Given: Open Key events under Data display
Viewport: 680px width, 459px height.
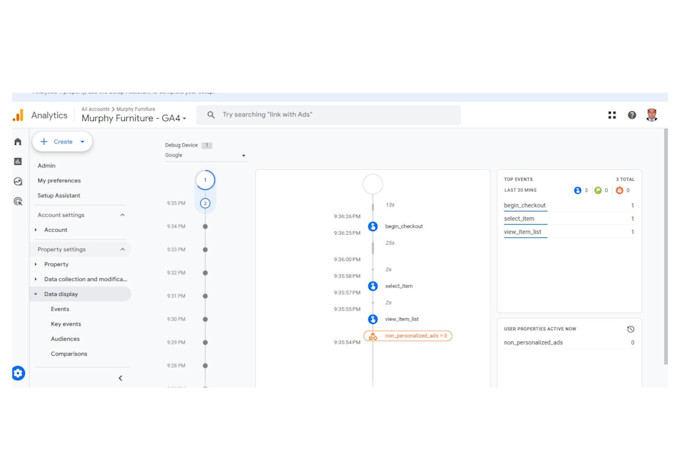Looking at the screenshot, I should tap(66, 324).
